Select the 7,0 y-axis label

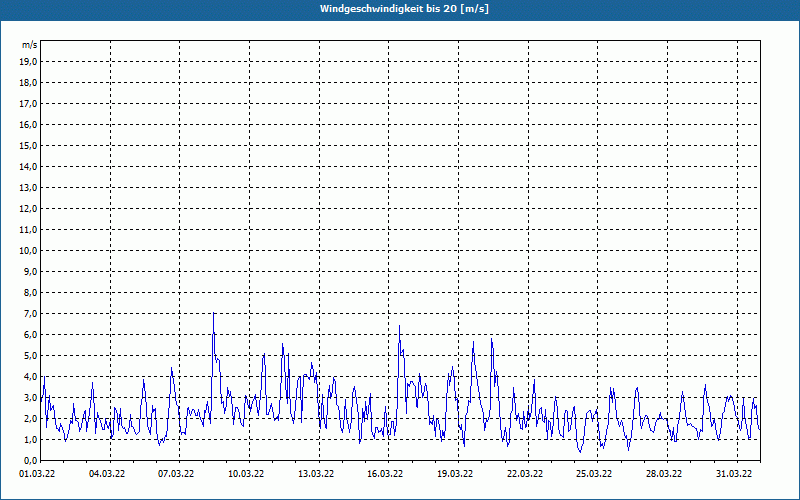point(30,313)
